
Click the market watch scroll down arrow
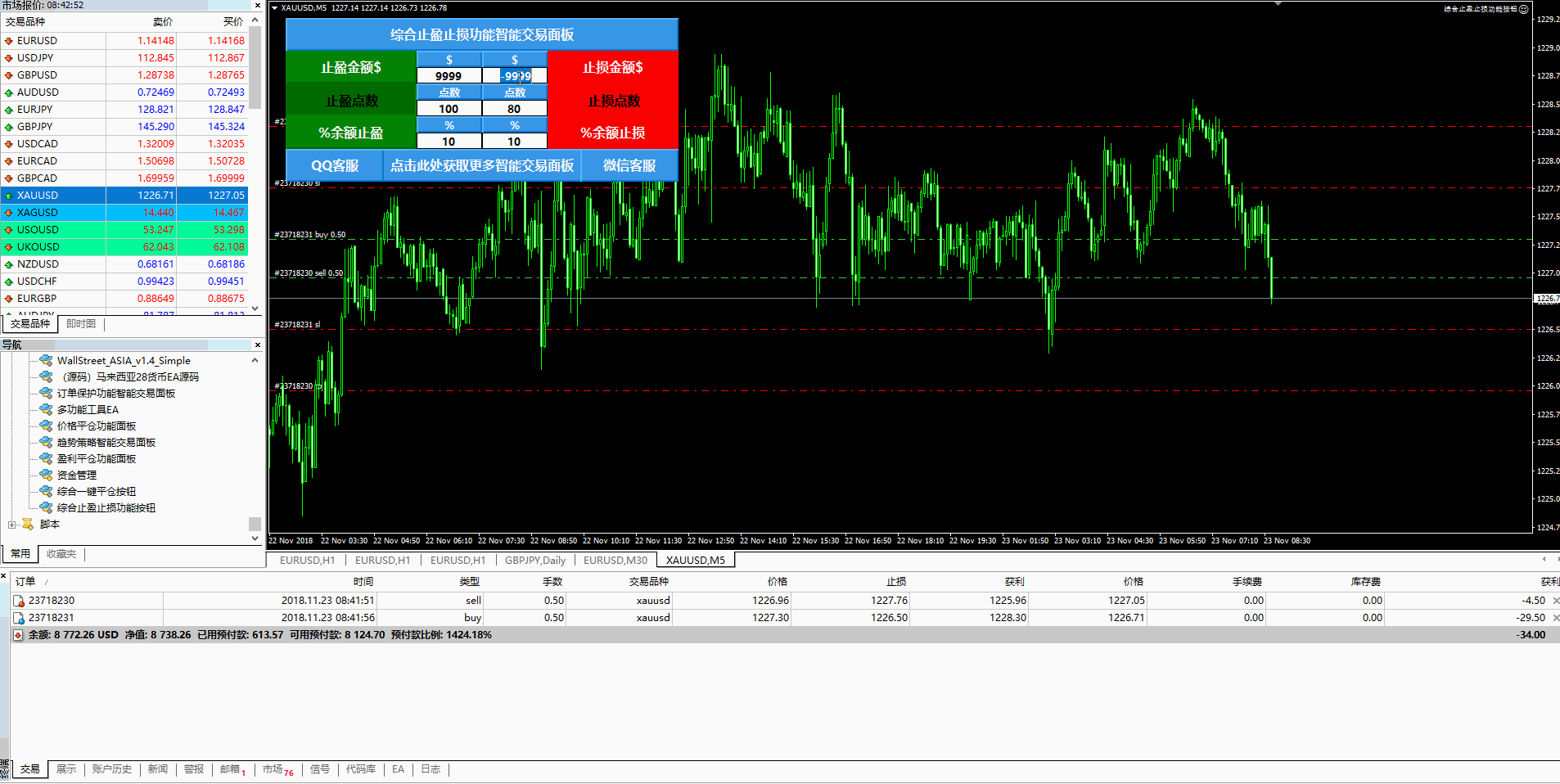(255, 309)
